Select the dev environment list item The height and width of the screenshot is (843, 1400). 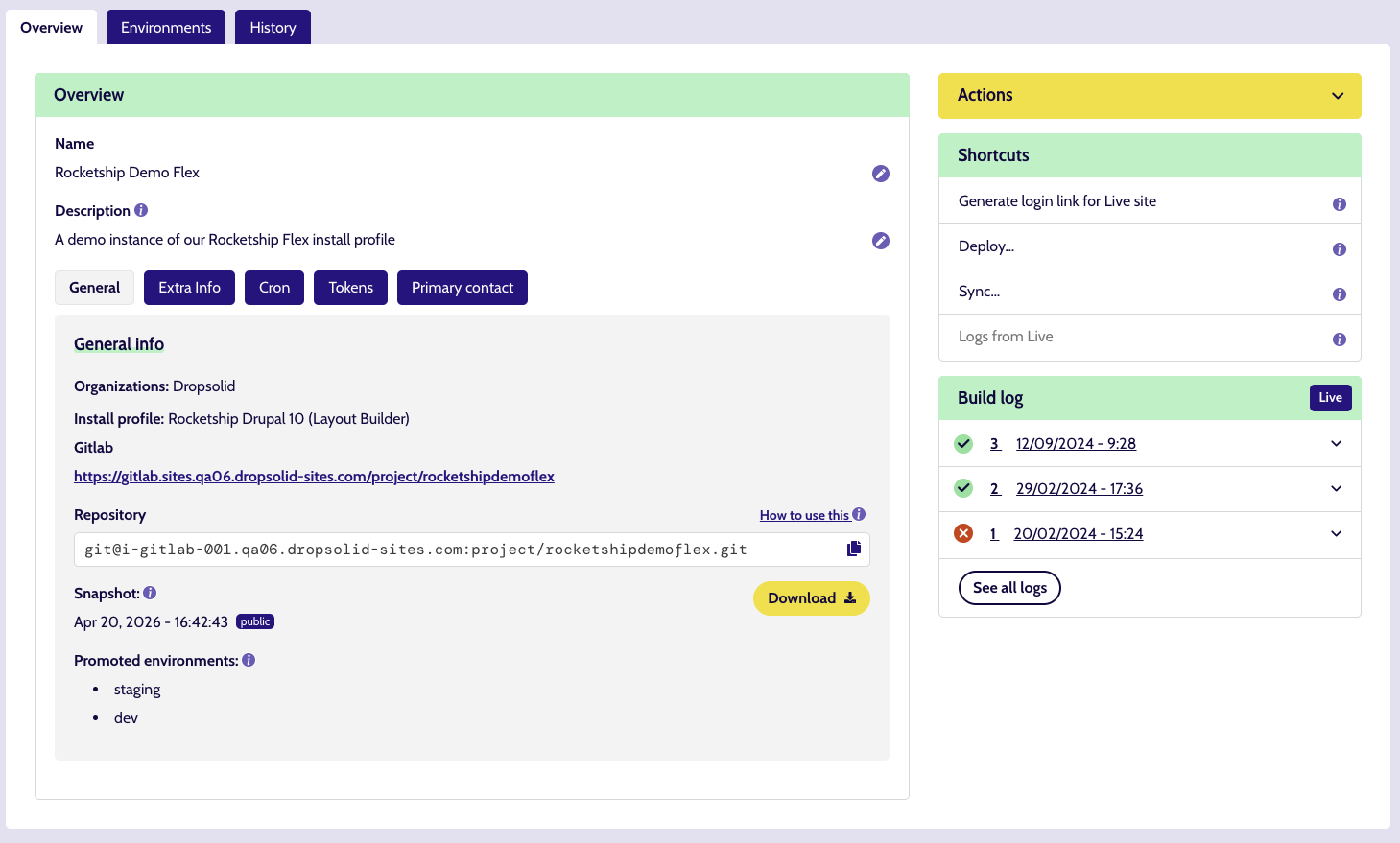pos(126,718)
